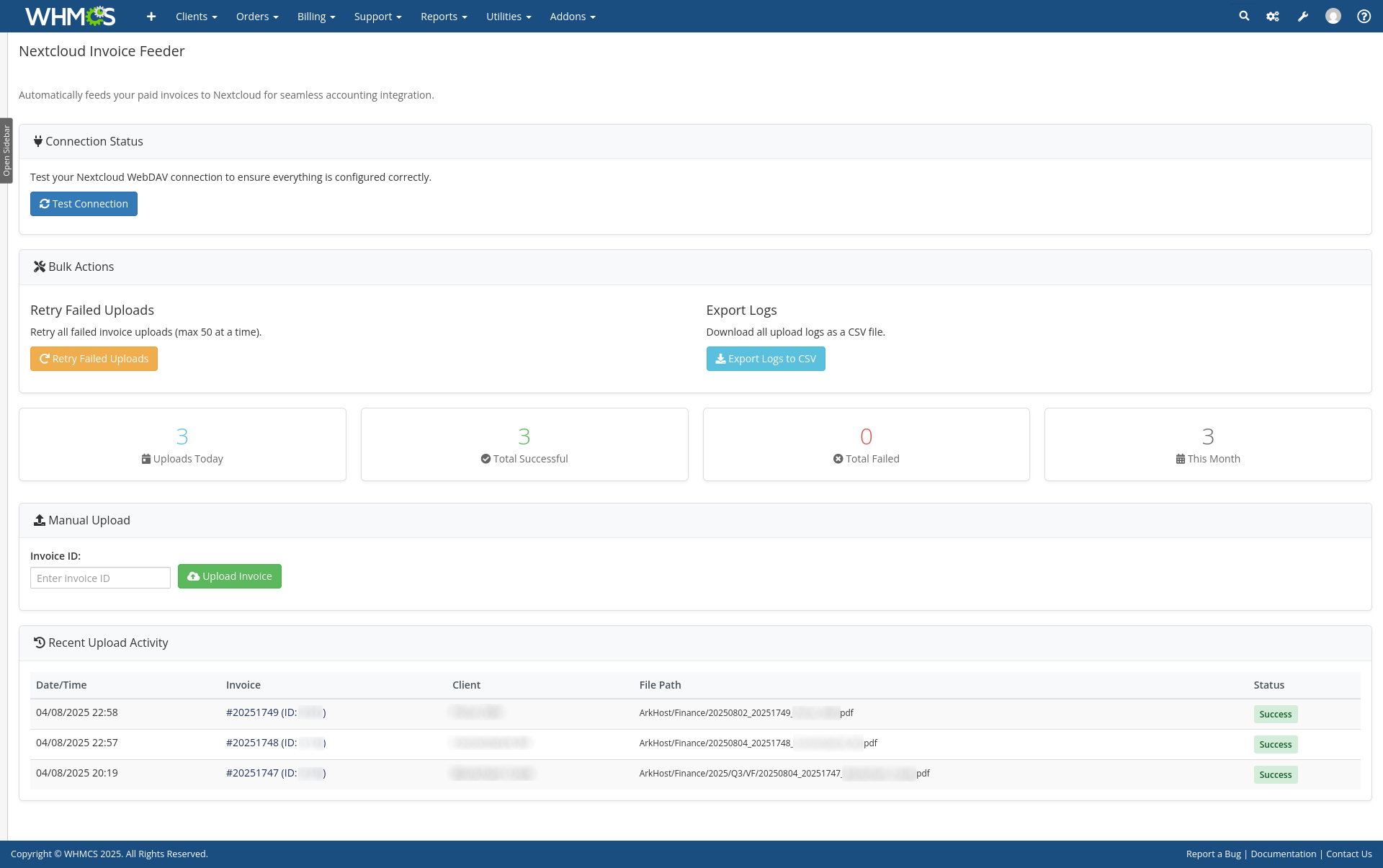Click the Export Logs heading
Viewport: 1383px width, 868px height.
click(741, 310)
